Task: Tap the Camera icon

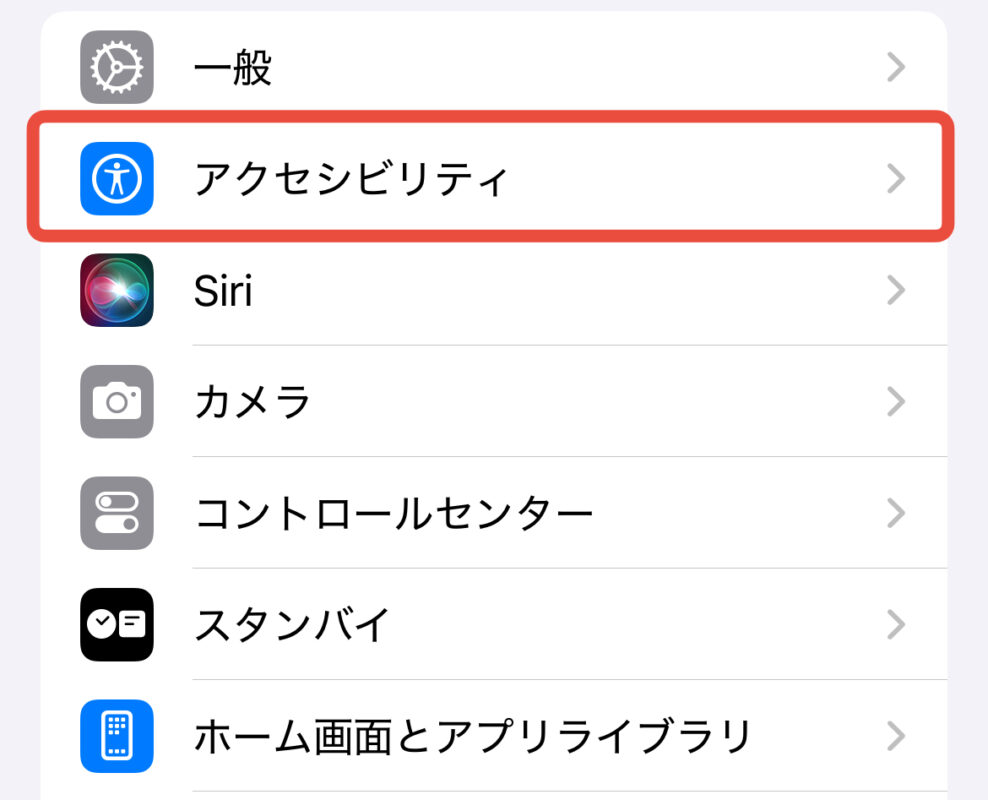Action: tap(117, 402)
